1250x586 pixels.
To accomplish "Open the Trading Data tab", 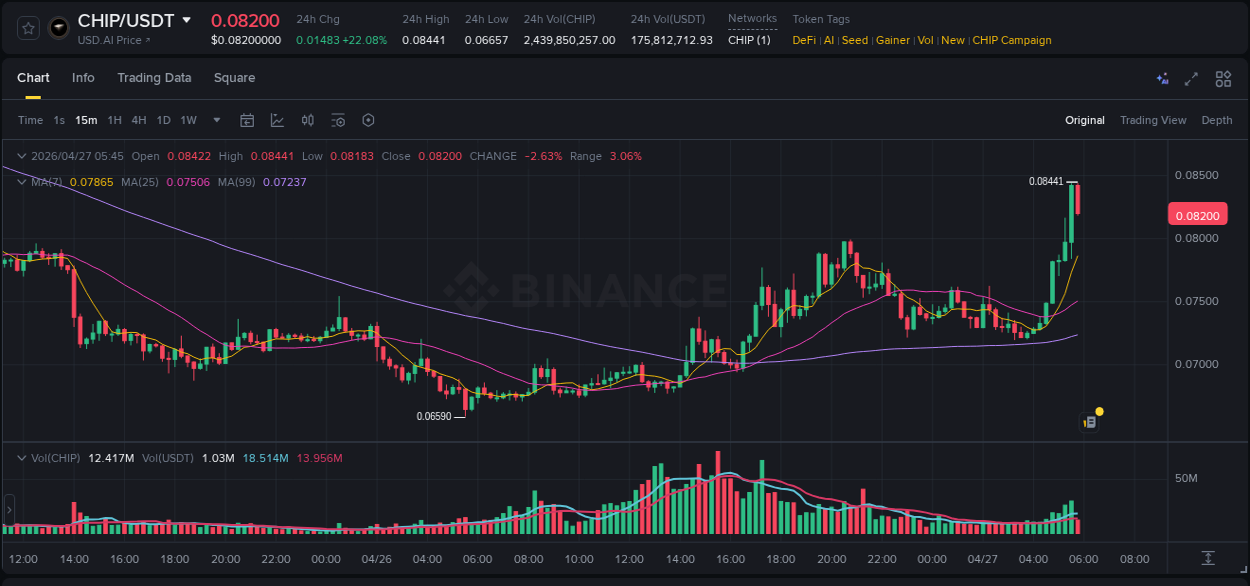I will coord(154,78).
